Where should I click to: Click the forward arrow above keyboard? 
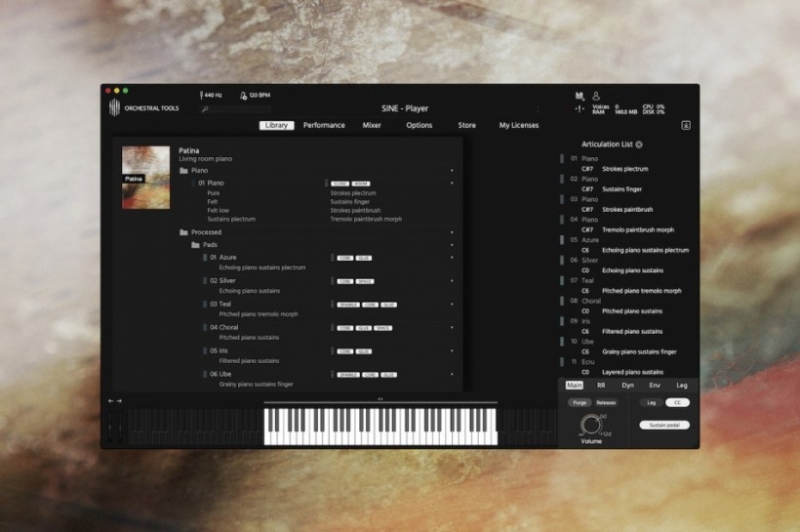(119, 401)
